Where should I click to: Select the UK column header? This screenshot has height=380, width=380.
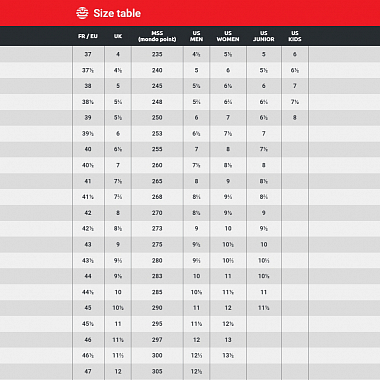(x=118, y=36)
